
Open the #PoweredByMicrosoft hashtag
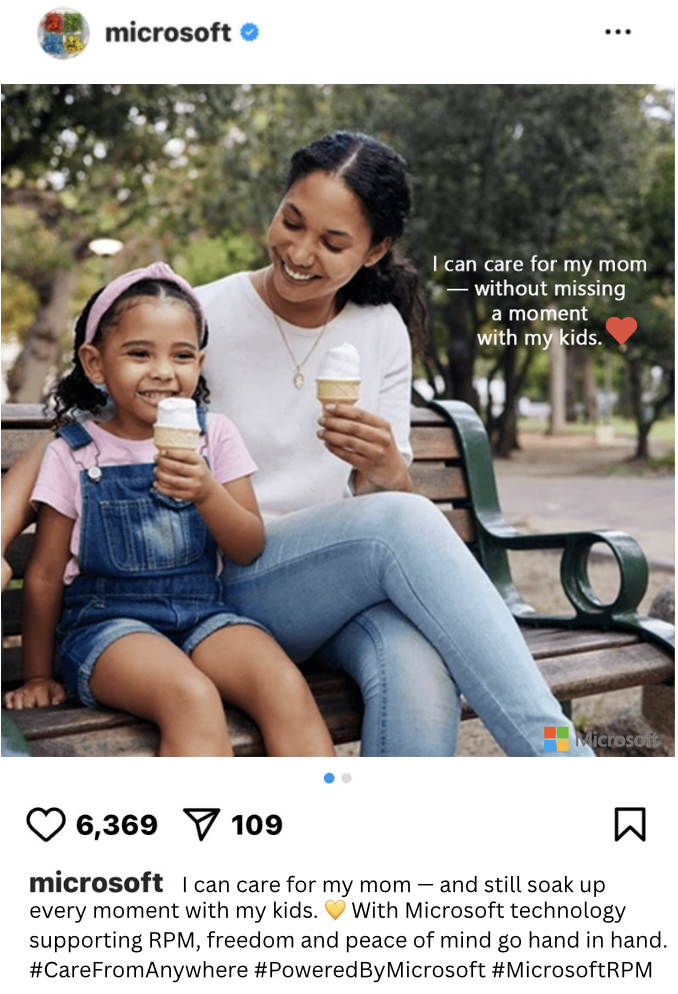(x=369, y=970)
